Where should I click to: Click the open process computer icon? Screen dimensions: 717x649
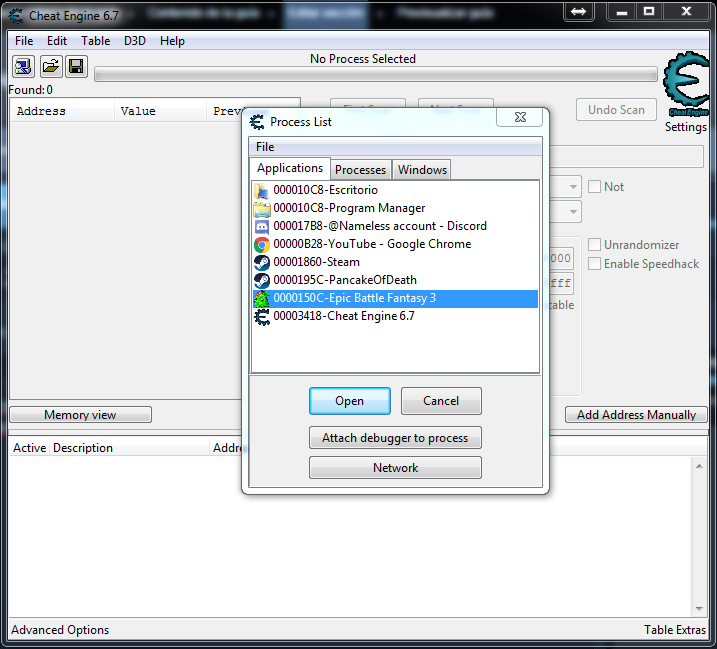pos(23,67)
